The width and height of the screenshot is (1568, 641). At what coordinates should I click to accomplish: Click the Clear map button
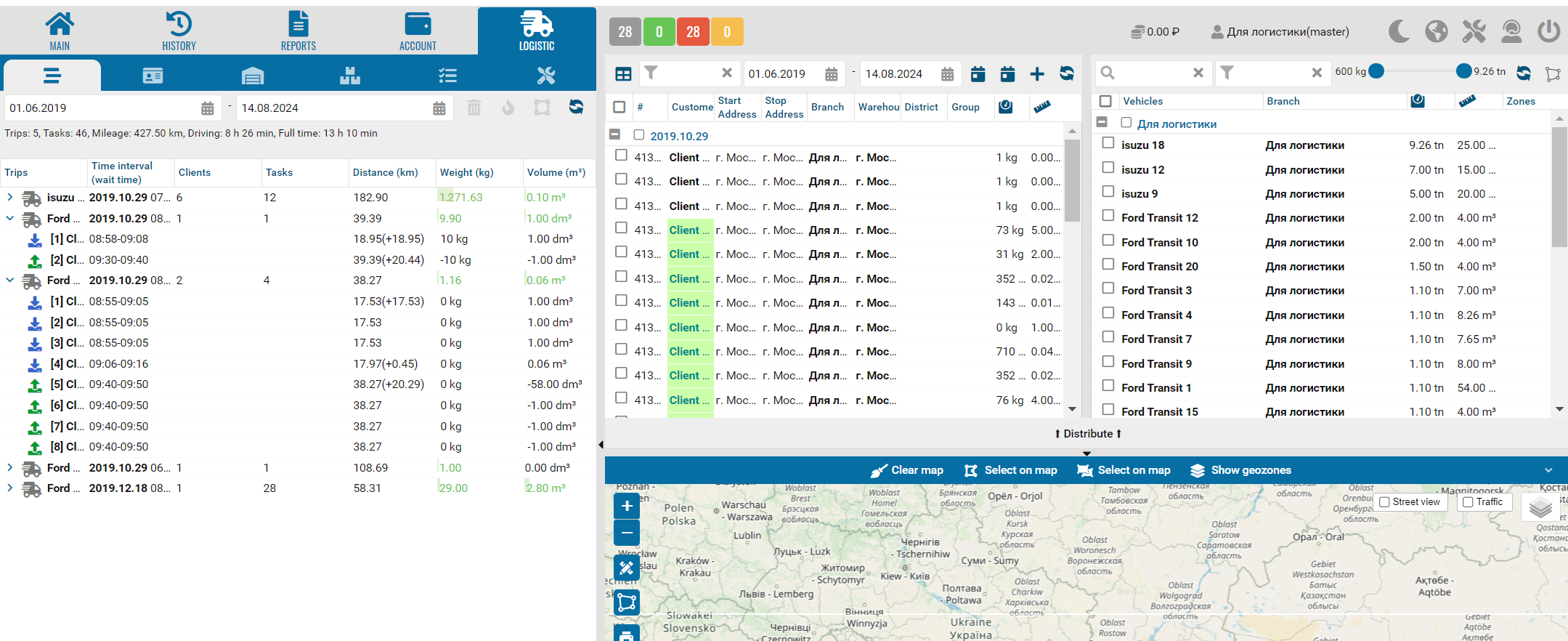pos(907,470)
